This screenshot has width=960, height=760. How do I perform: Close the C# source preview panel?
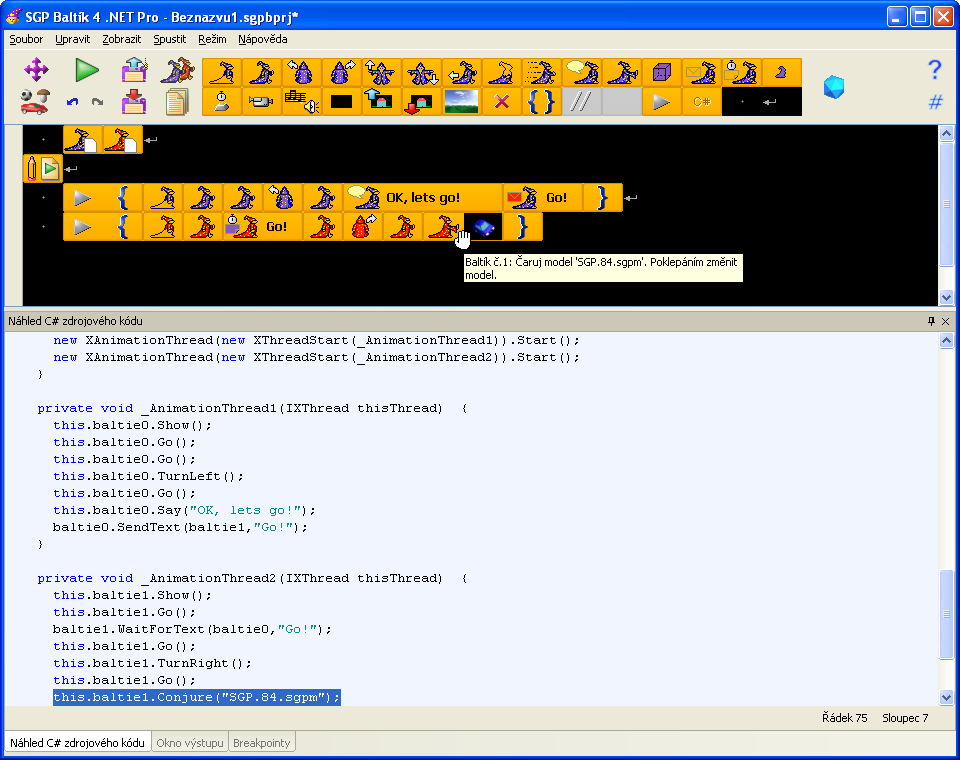[945, 321]
